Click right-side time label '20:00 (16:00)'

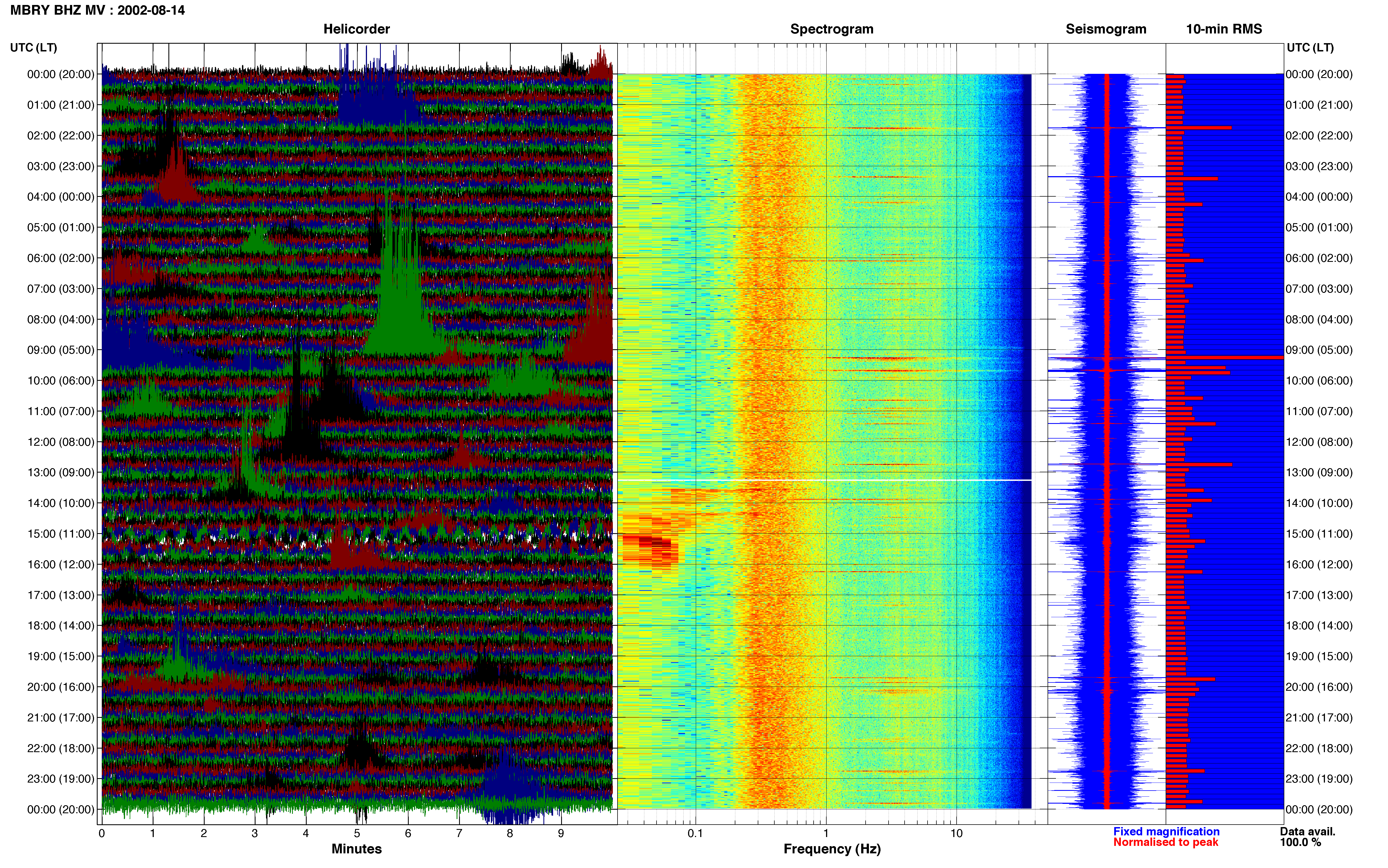[1319, 687]
